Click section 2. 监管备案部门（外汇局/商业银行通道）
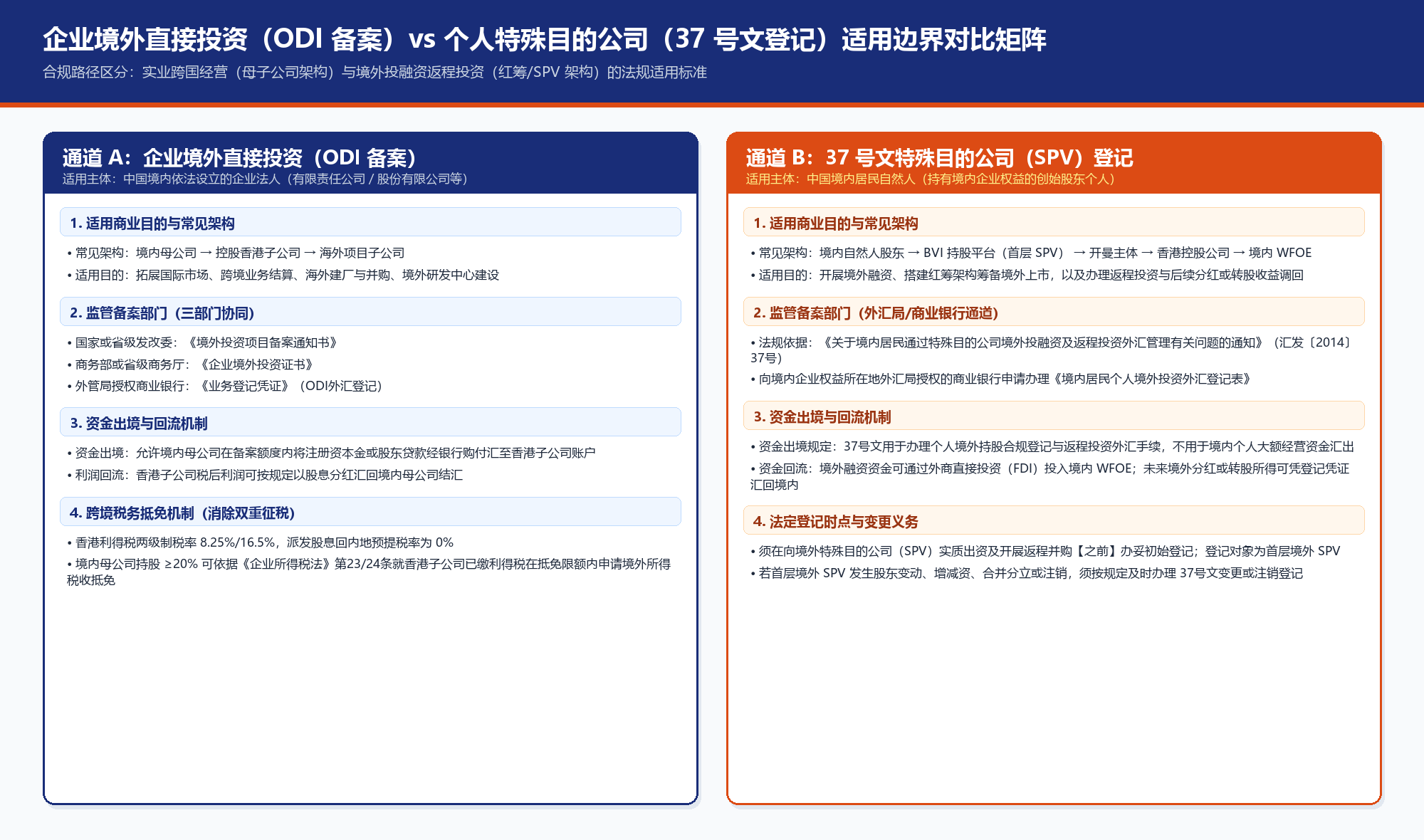 pyautogui.click(x=1054, y=312)
